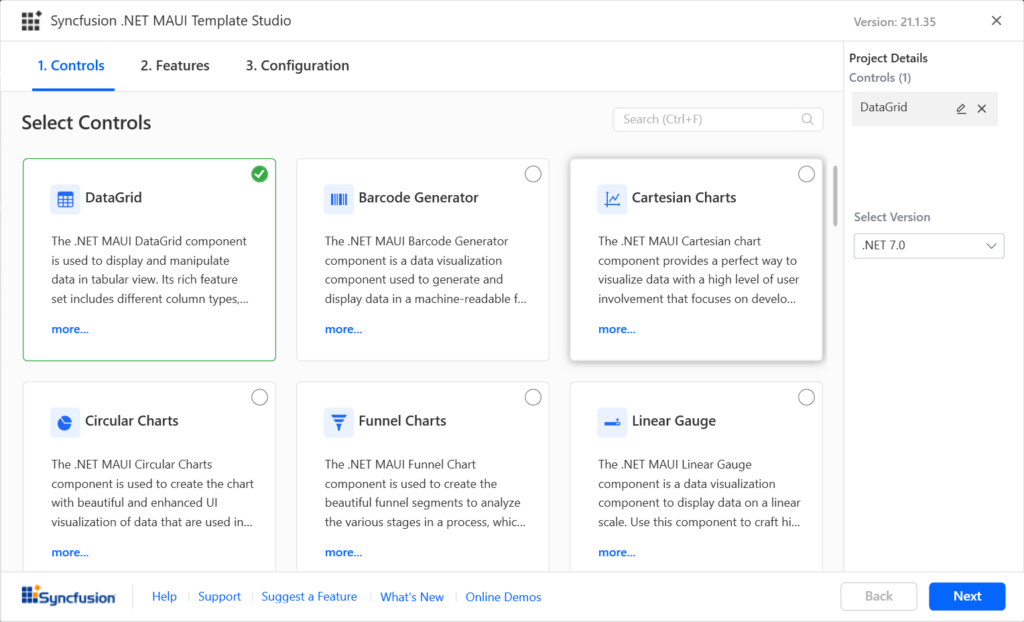This screenshot has width=1024, height=622.
Task: Open the What's New link
Action: click(x=412, y=597)
